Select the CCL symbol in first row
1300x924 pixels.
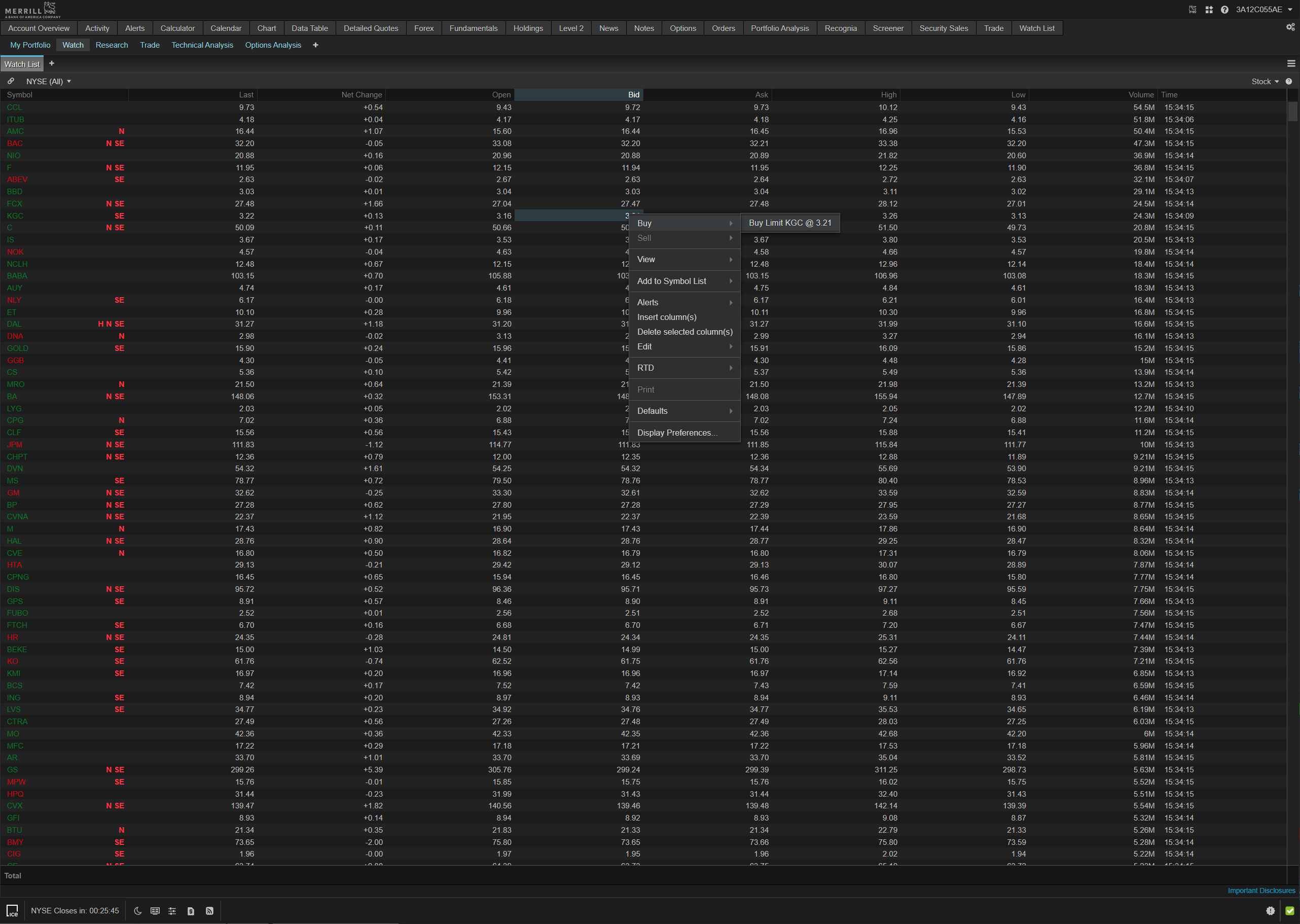click(x=14, y=108)
